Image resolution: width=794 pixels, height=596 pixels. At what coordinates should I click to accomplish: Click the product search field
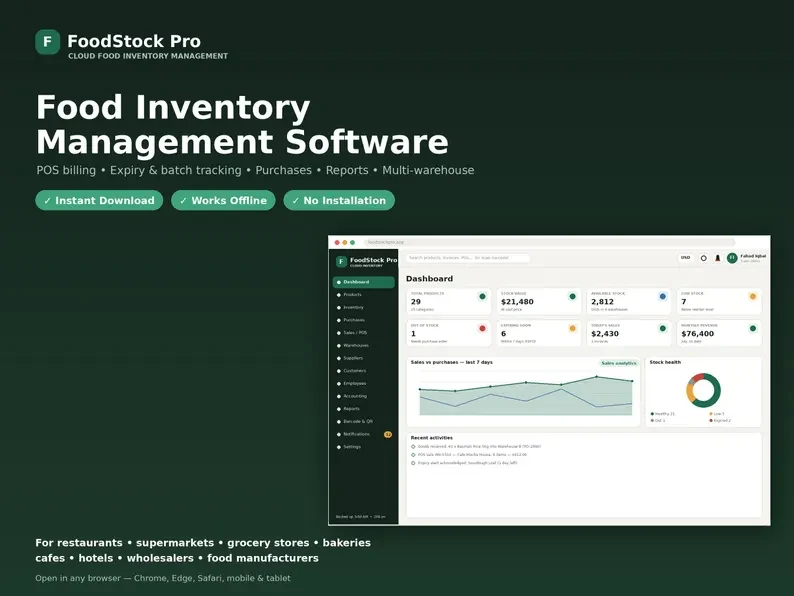pyautogui.click(x=468, y=258)
